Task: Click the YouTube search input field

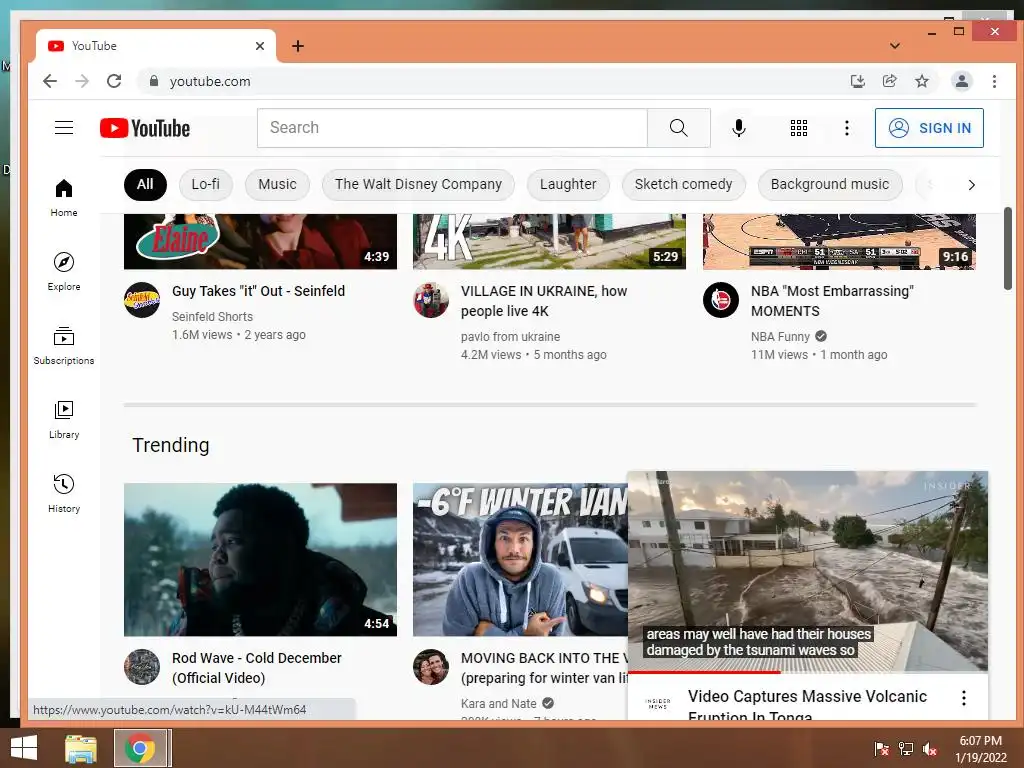Action: 452,128
